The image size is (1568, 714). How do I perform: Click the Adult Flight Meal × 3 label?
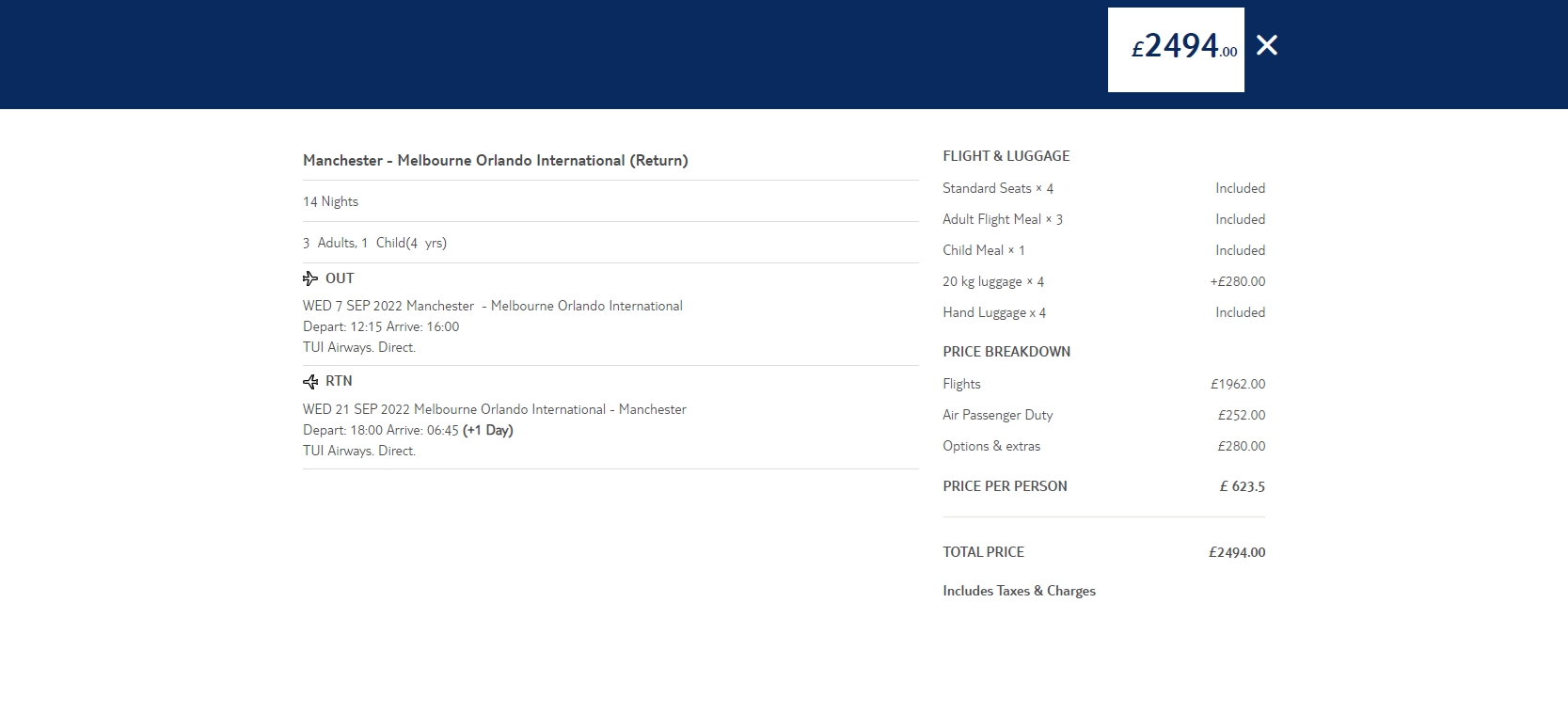point(1003,219)
